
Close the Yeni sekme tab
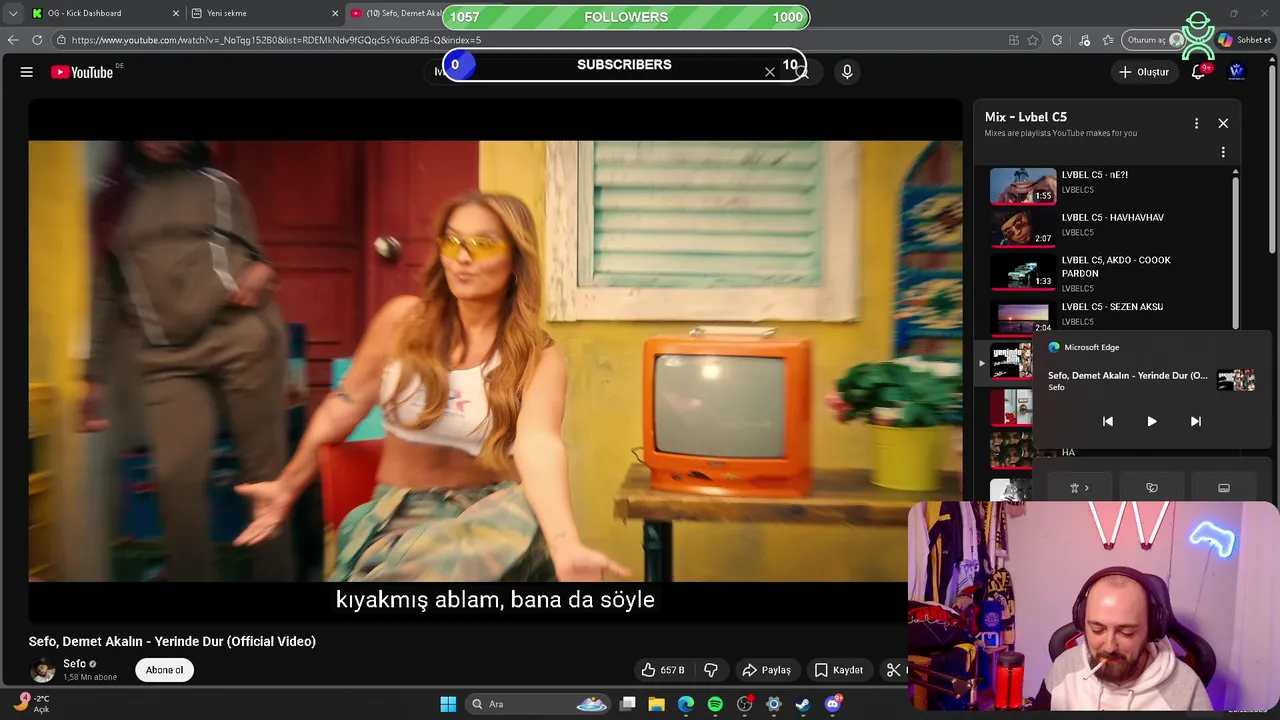coord(335,13)
